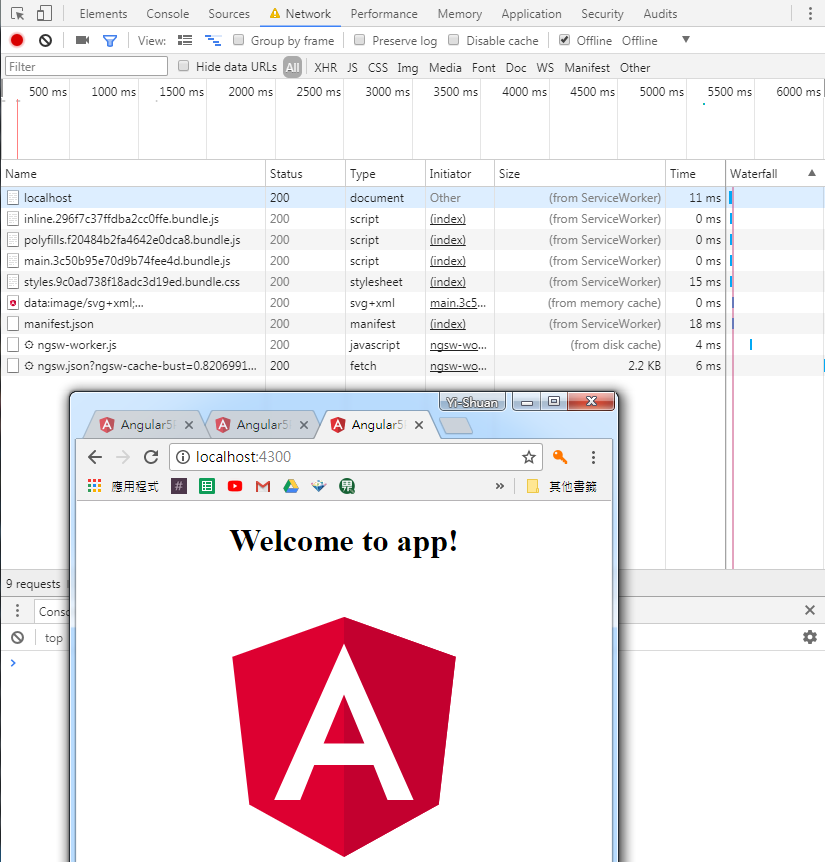Open the DevTools three-dot customize menu
The height and width of the screenshot is (862, 825).
coord(810,13)
